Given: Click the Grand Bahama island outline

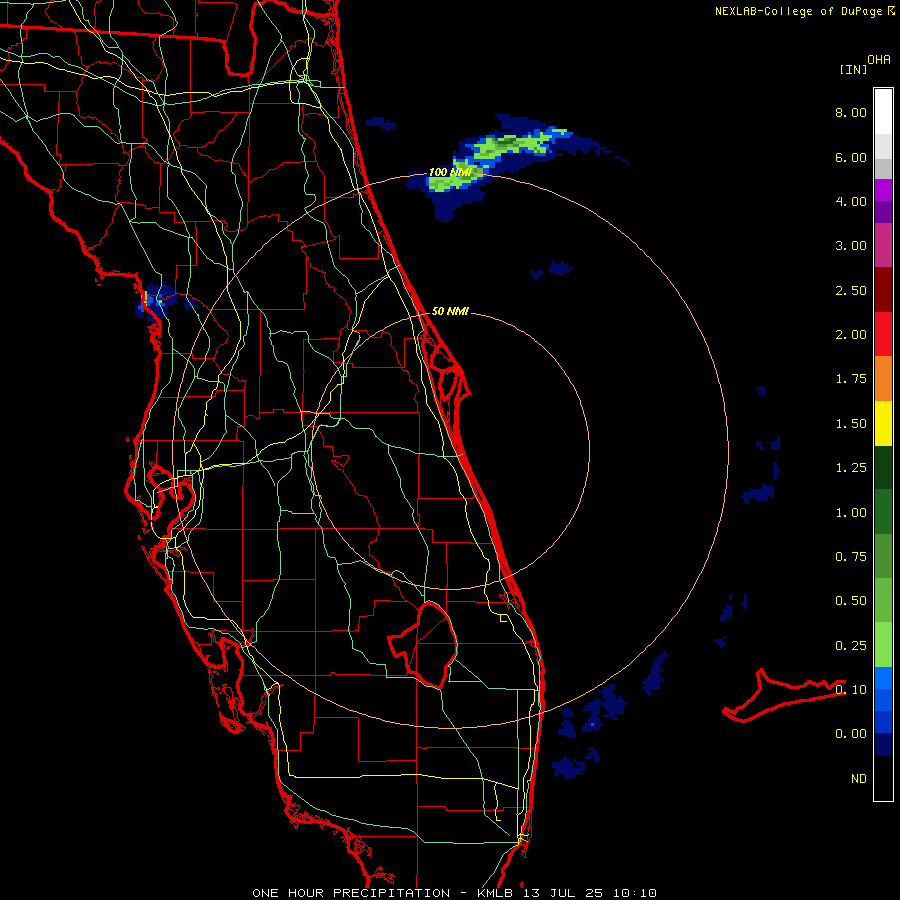Looking at the screenshot, I should [x=783, y=696].
